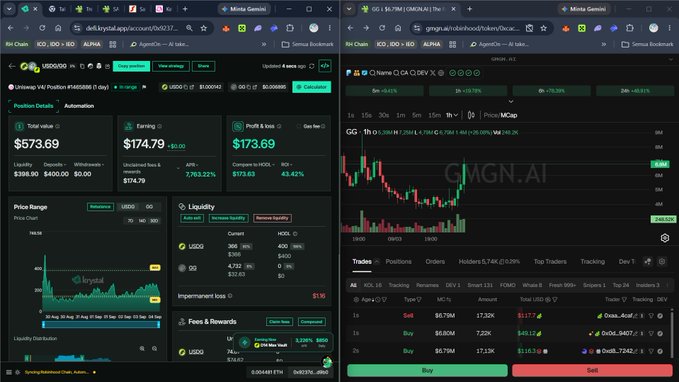This screenshot has height=382, width=679.
Task: Open tab list dropdown in GMGN browser window
Action: click(349, 9)
